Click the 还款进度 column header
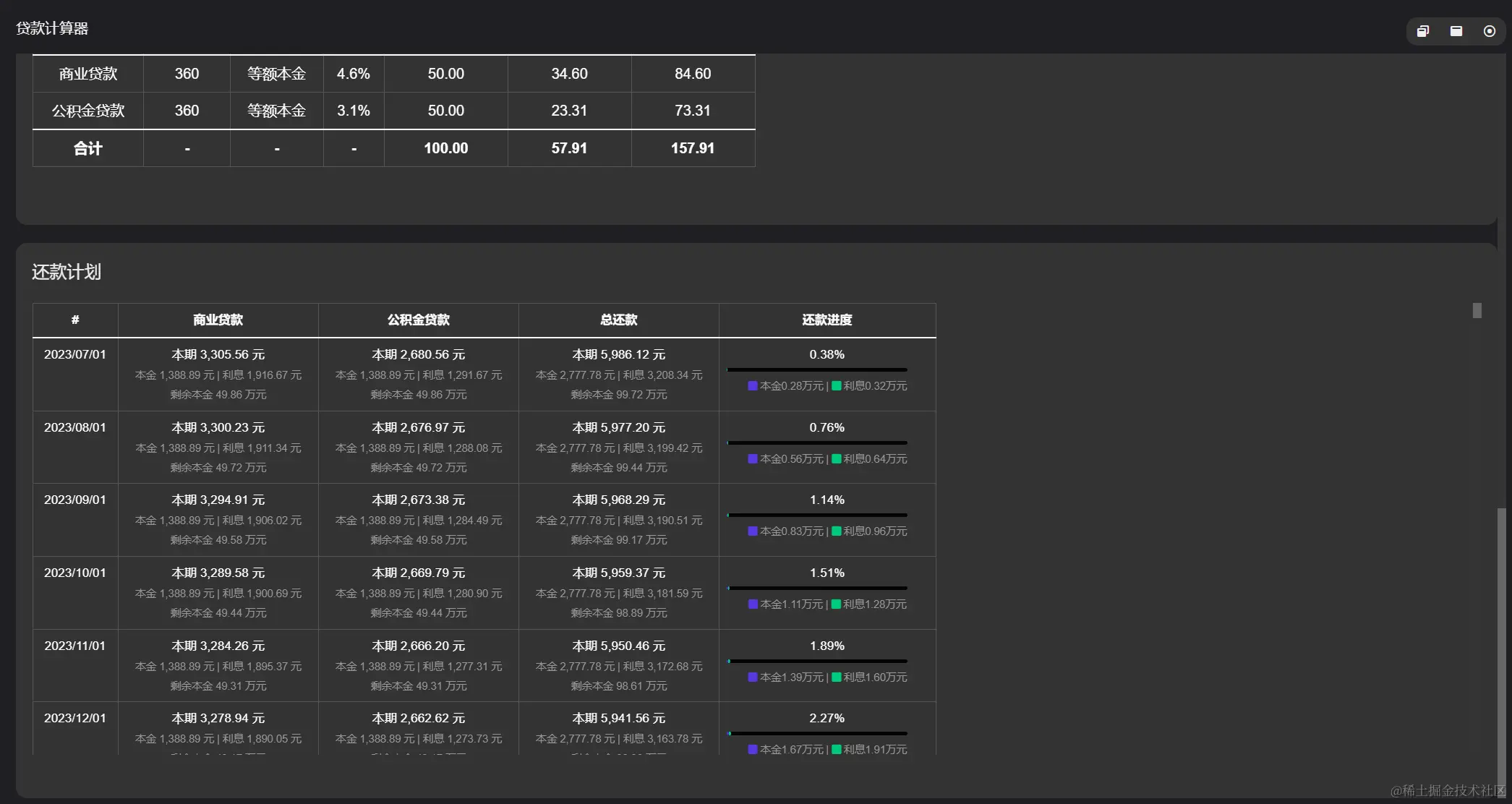The width and height of the screenshot is (1512, 804). (x=827, y=320)
